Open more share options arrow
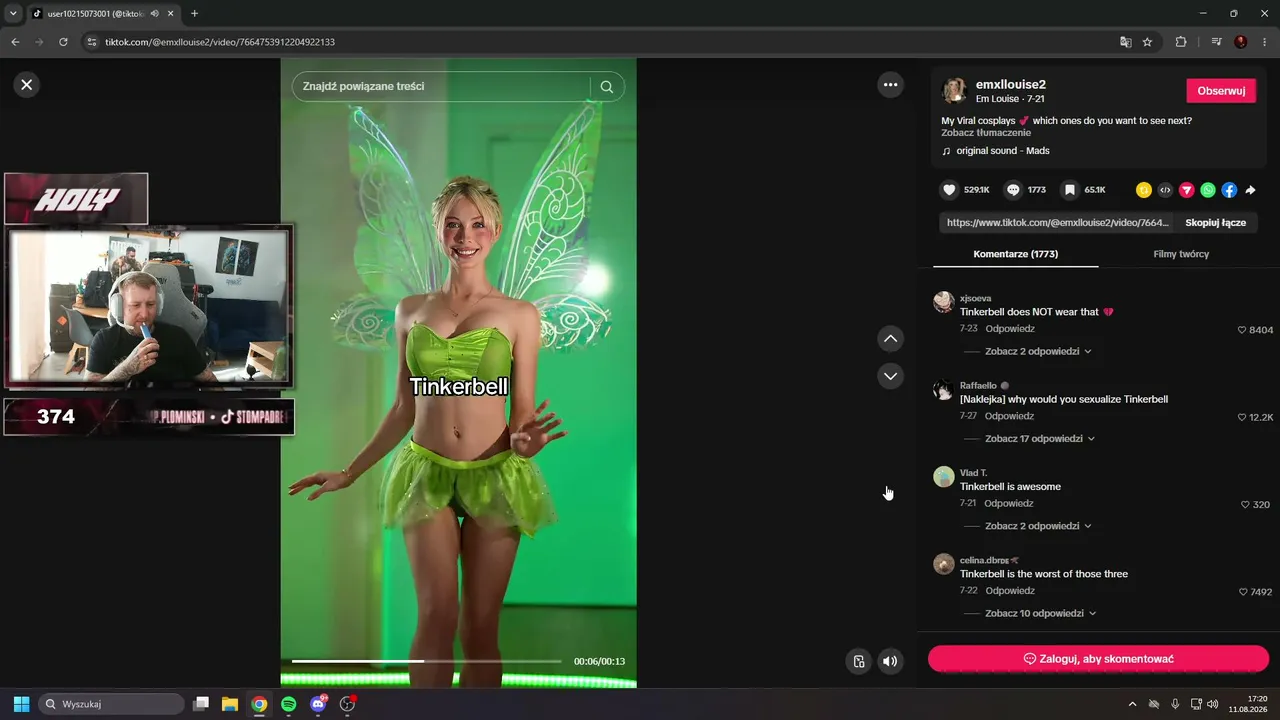This screenshot has width=1280, height=720. click(1250, 190)
